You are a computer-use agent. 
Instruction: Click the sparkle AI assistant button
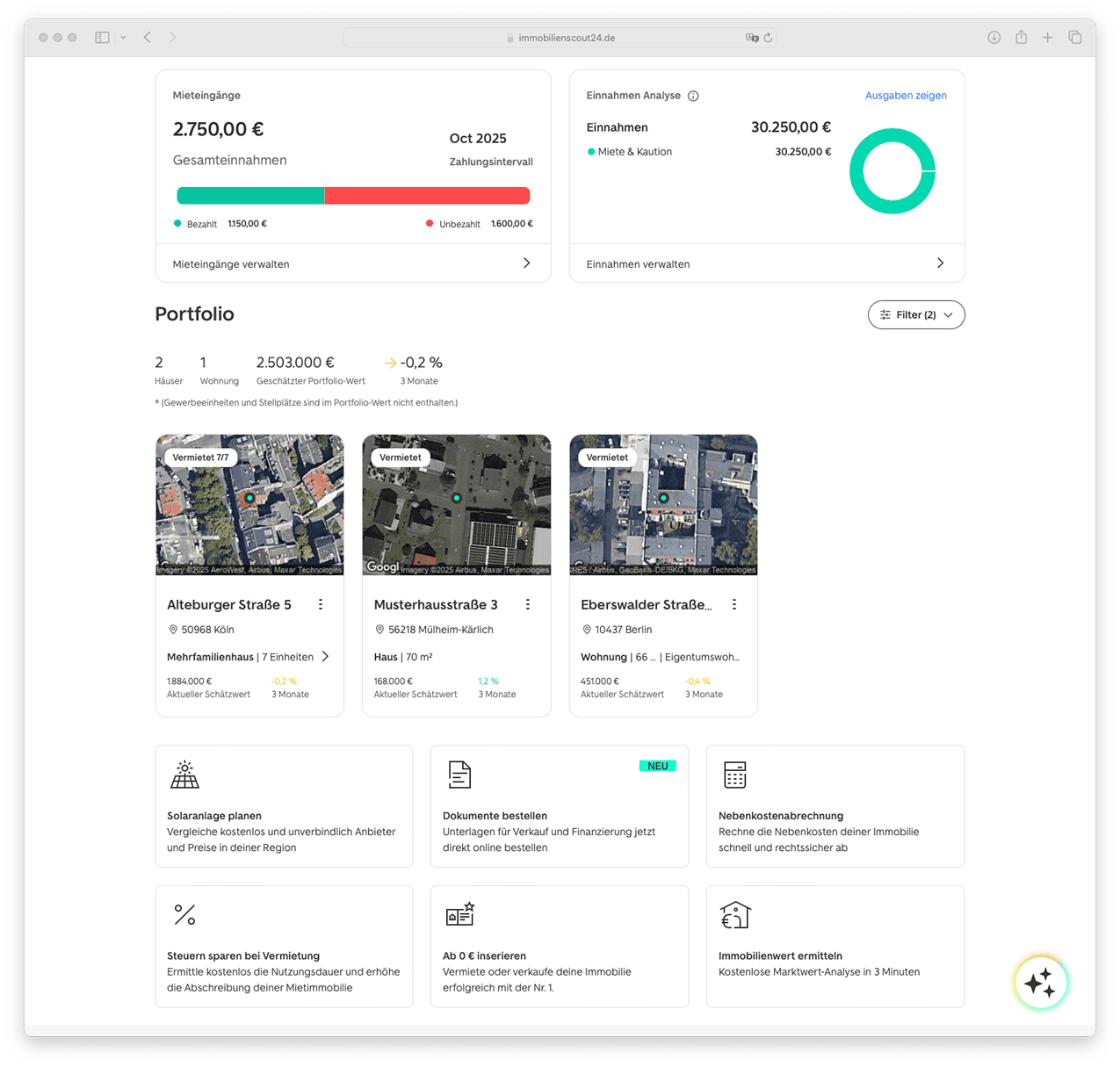click(x=1040, y=983)
